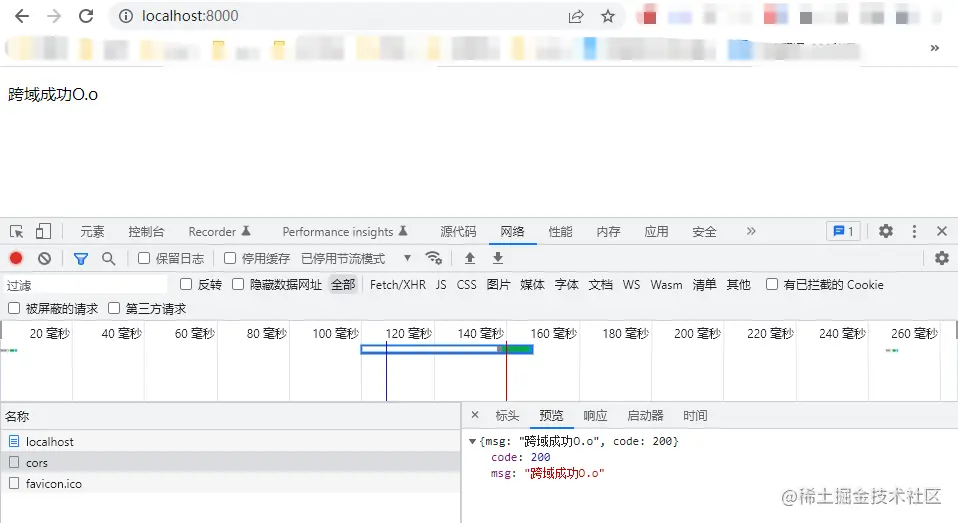Check the 反转 checkbox
The image size is (958, 523).
tap(186, 284)
